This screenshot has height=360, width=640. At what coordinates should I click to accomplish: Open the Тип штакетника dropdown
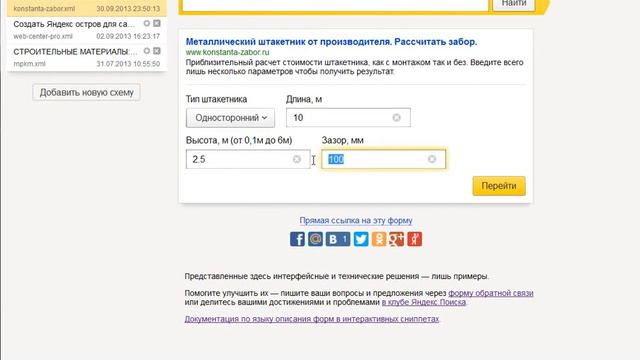coord(230,118)
